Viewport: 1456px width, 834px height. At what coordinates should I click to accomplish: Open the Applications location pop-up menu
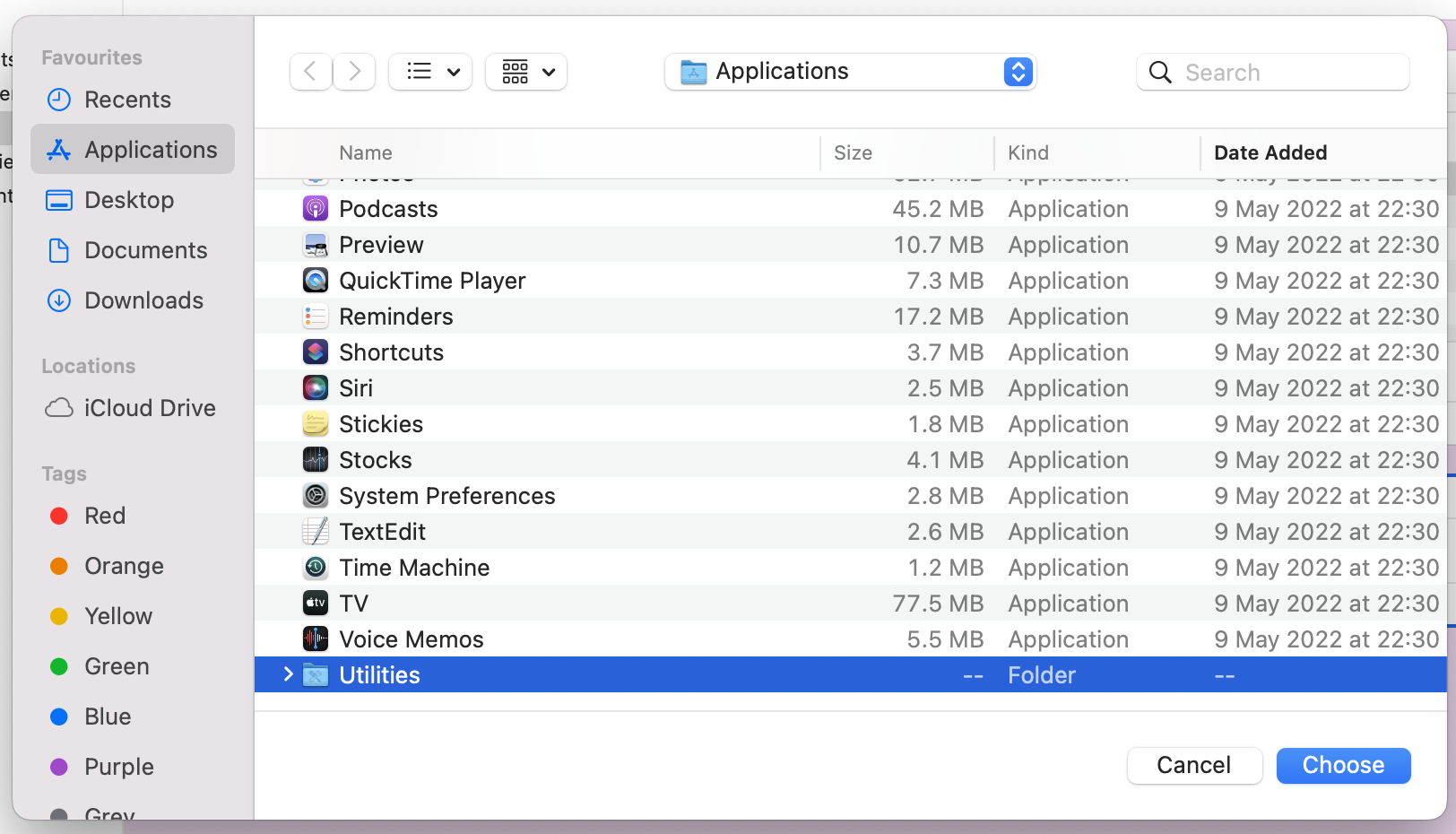tap(851, 72)
